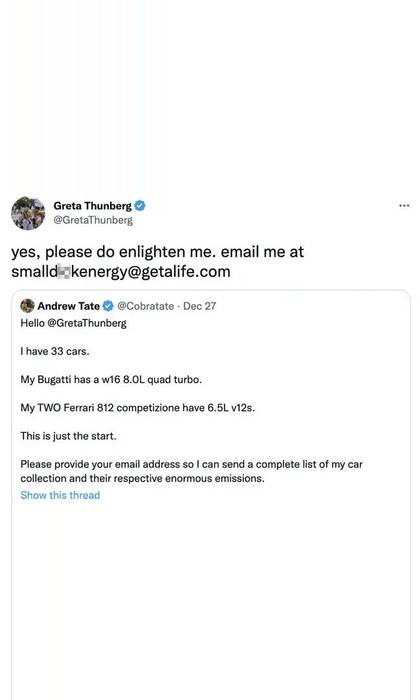Viewport: 420px width, 700px height.
Task: Click the pixelated blur in the email address
Action: (64, 271)
